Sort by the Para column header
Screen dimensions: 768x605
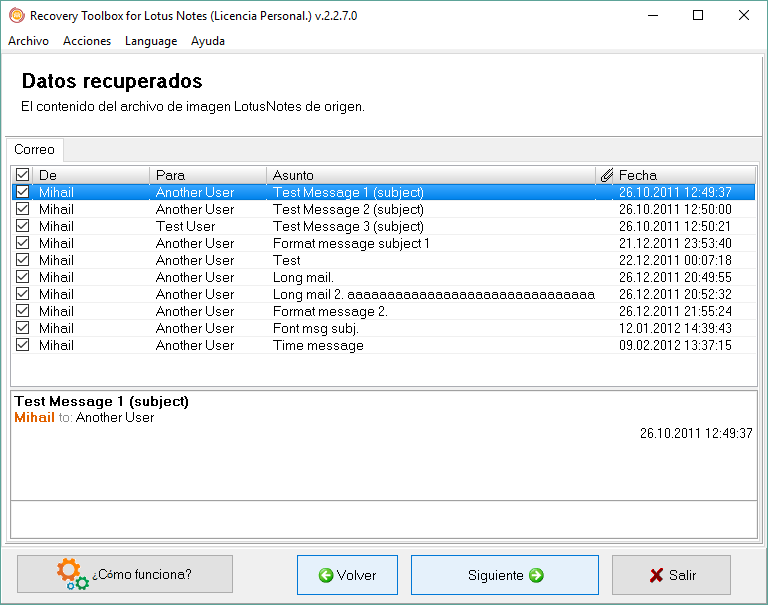coord(208,175)
